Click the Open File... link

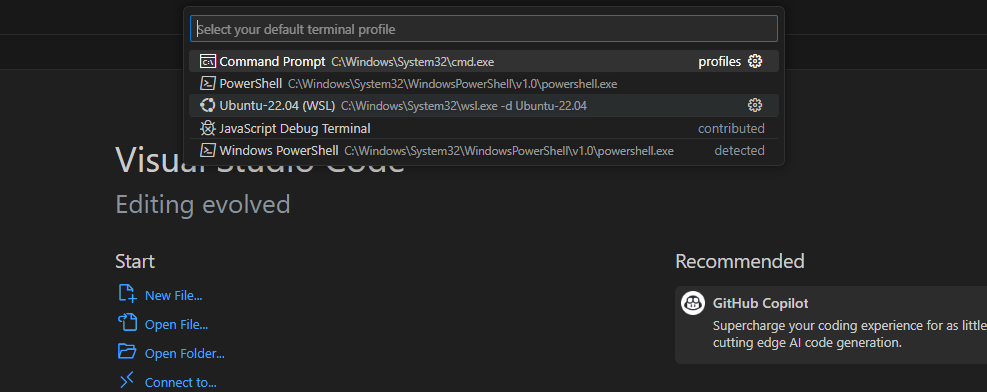click(176, 325)
